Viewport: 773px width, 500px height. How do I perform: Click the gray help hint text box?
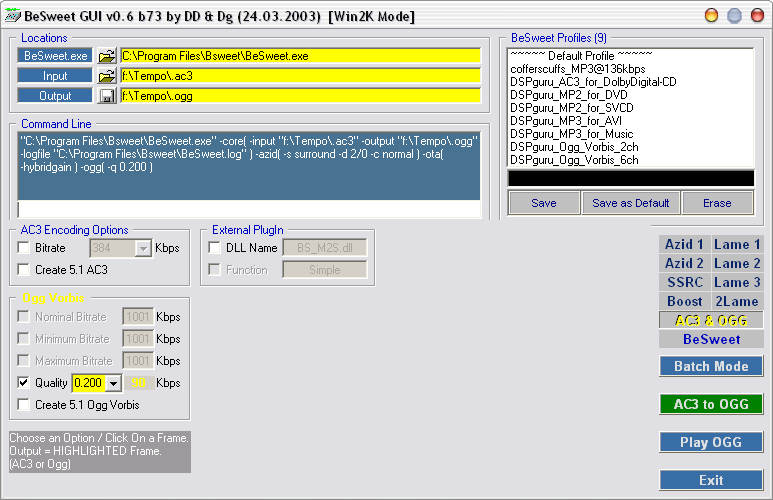(x=100, y=452)
